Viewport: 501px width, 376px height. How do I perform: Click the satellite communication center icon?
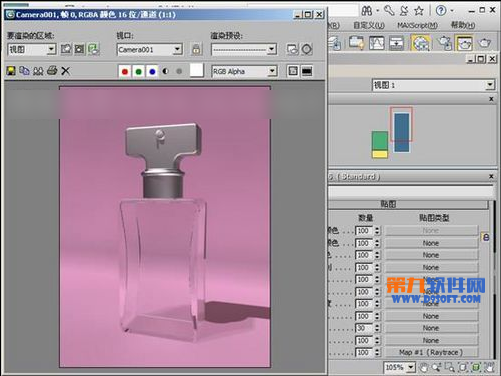pyautogui.click(x=404, y=11)
